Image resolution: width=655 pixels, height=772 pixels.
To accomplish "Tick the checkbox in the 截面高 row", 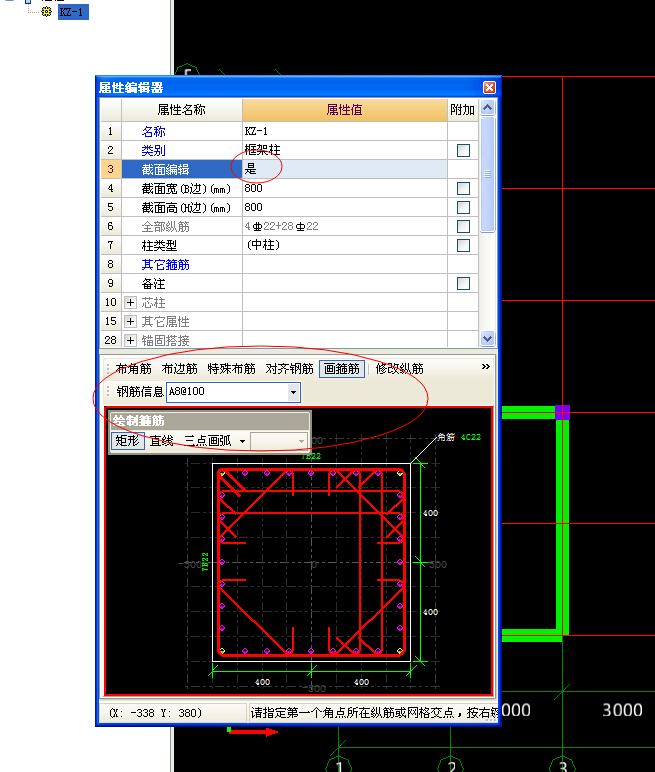I will [463, 207].
